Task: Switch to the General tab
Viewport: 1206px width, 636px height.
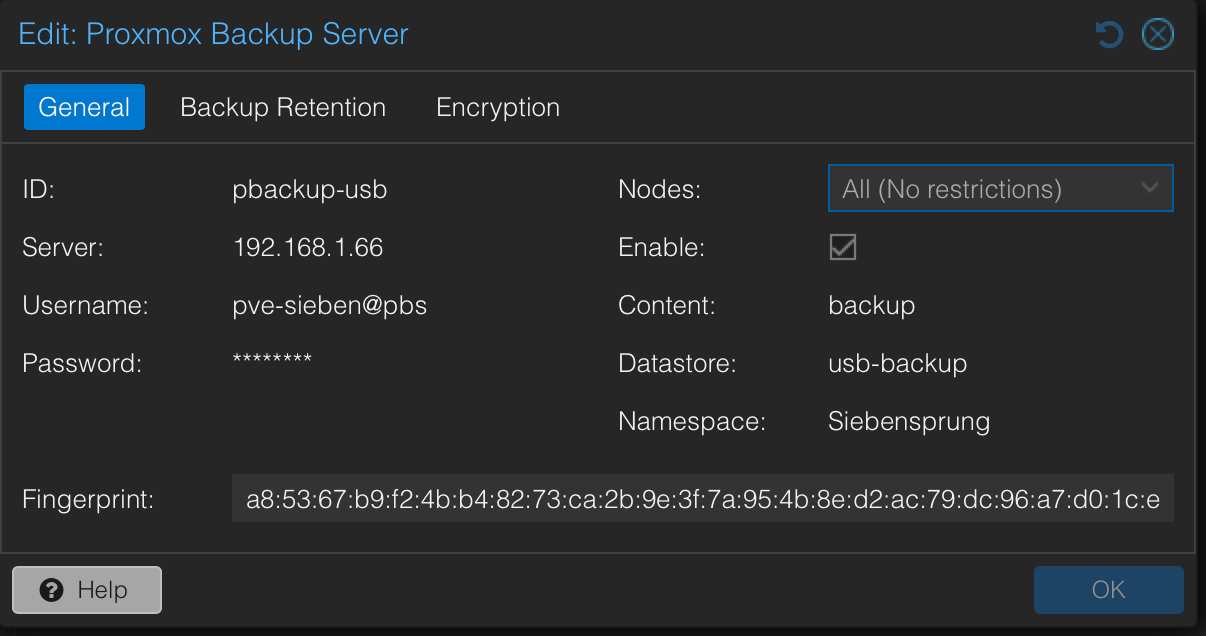Action: click(x=84, y=107)
